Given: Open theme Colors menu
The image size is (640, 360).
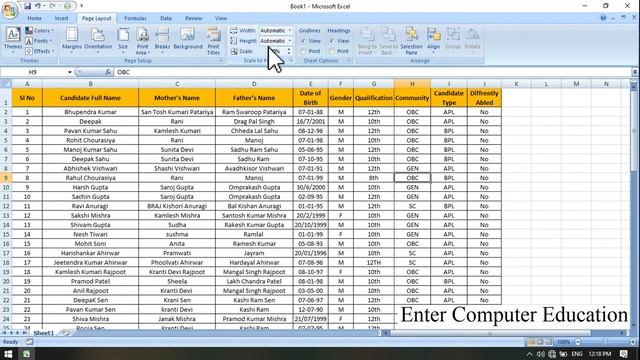Looking at the screenshot, I should tap(40, 31).
